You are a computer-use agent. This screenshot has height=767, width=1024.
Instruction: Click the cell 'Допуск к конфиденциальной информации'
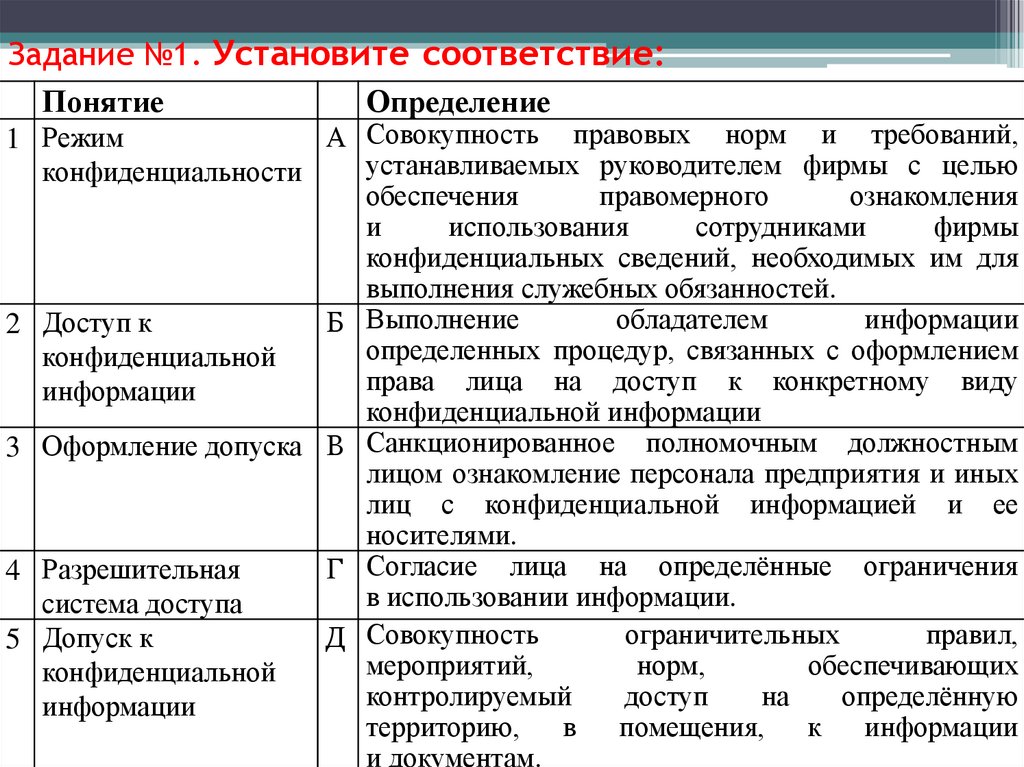(x=176, y=694)
